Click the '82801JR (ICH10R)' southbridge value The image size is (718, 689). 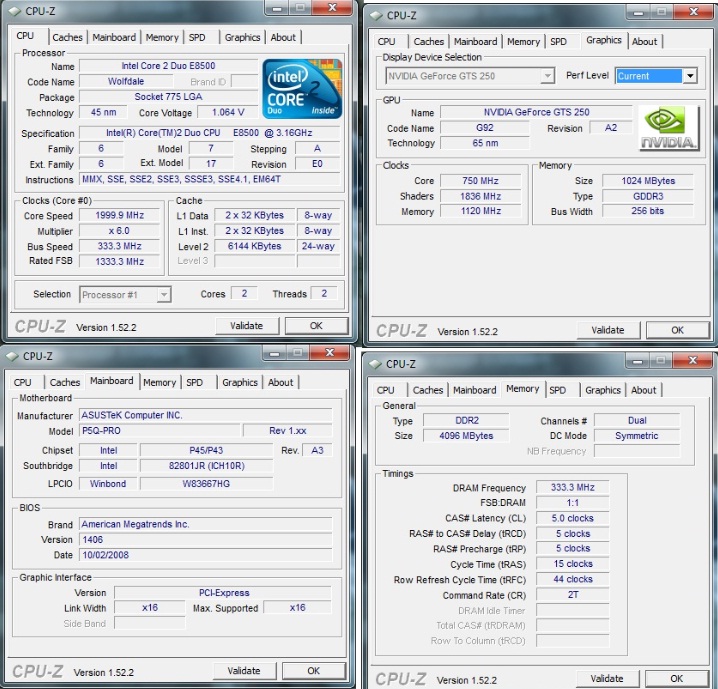click(x=207, y=466)
